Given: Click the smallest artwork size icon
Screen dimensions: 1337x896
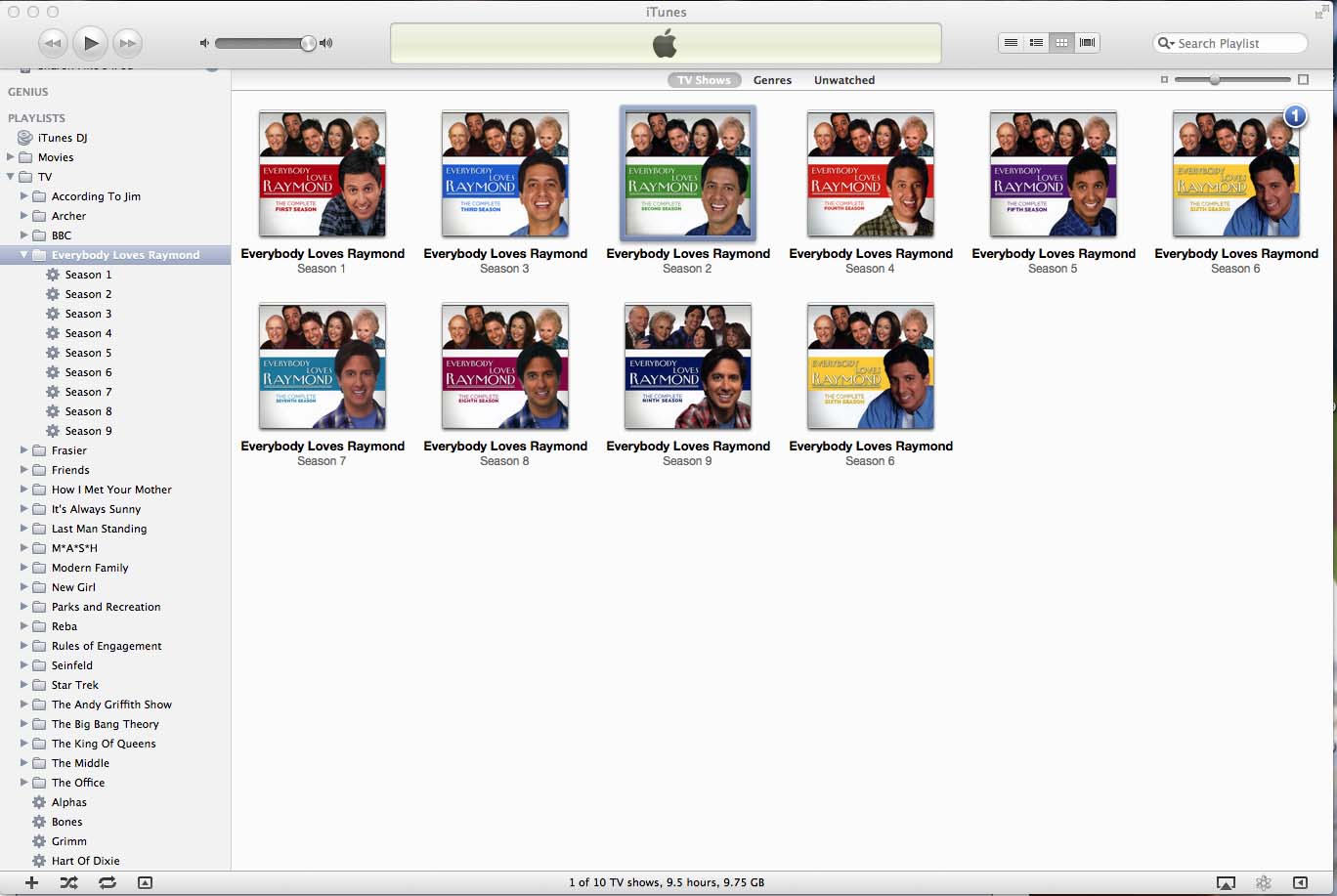Looking at the screenshot, I should tap(1164, 80).
